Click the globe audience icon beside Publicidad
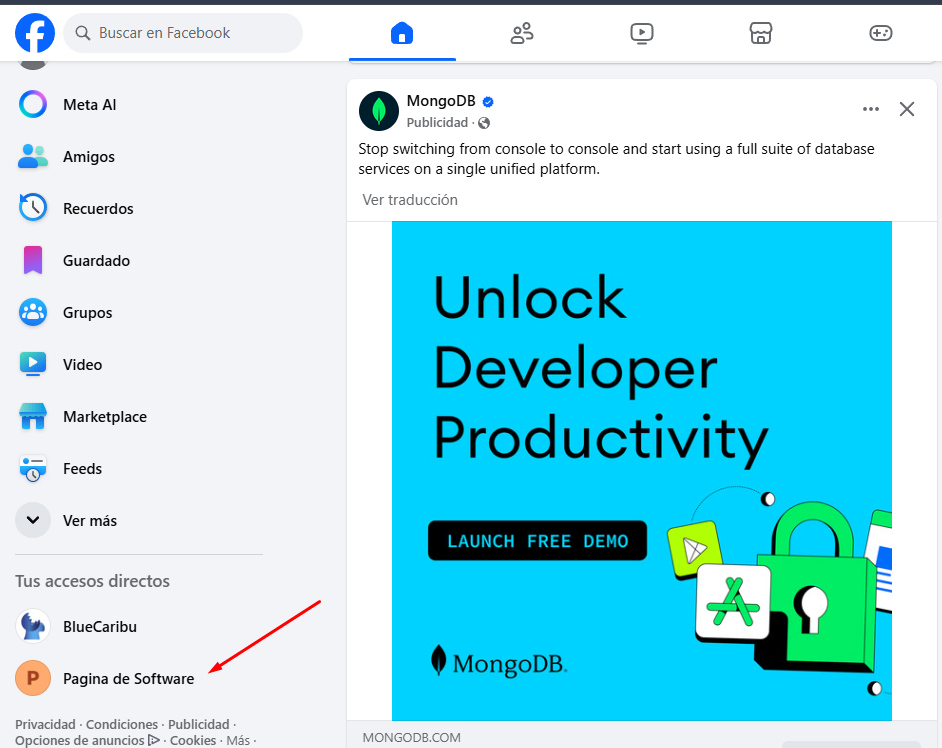This screenshot has height=748, width=942. coord(484,123)
